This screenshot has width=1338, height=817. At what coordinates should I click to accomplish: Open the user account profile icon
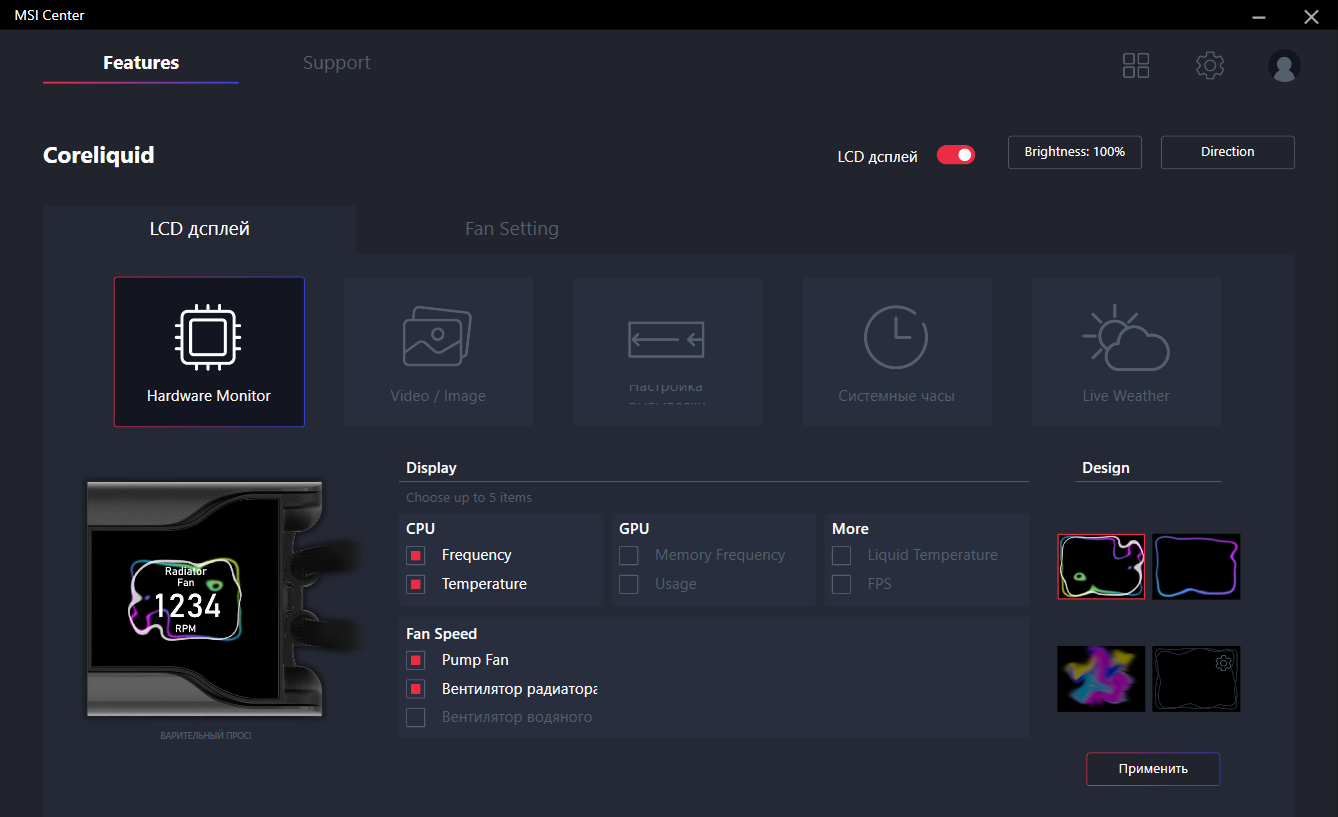[x=1284, y=66]
